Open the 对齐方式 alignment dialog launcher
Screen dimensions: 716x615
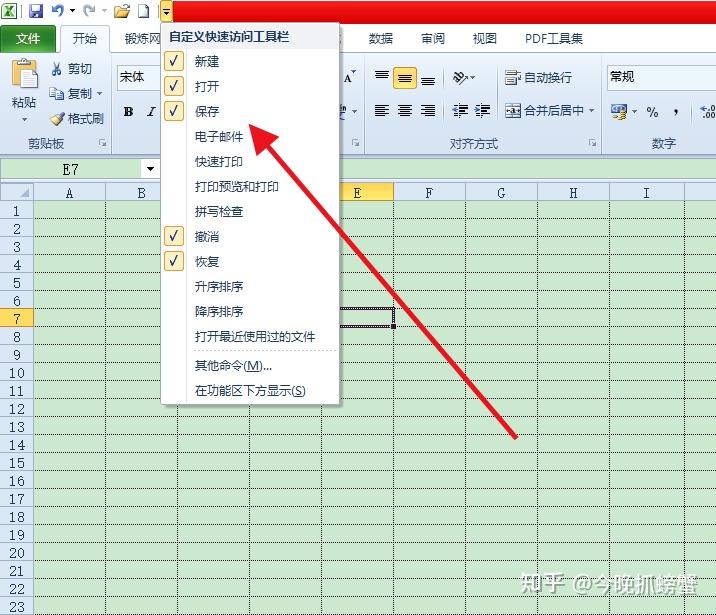[x=592, y=143]
